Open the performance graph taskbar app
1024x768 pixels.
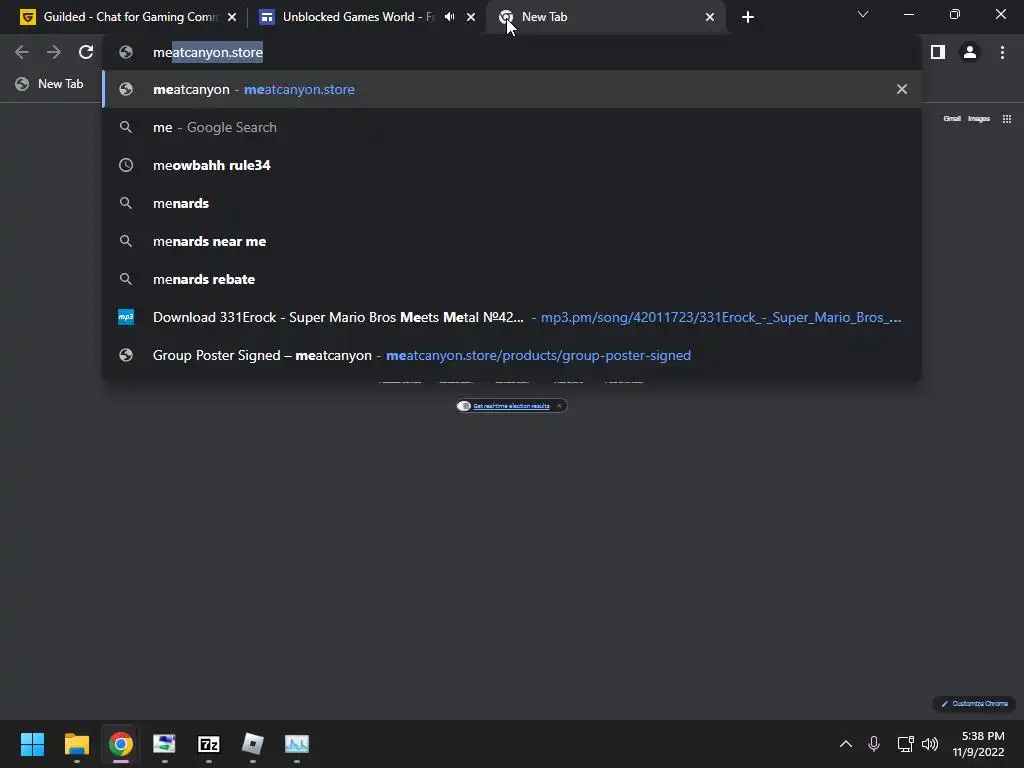296,744
